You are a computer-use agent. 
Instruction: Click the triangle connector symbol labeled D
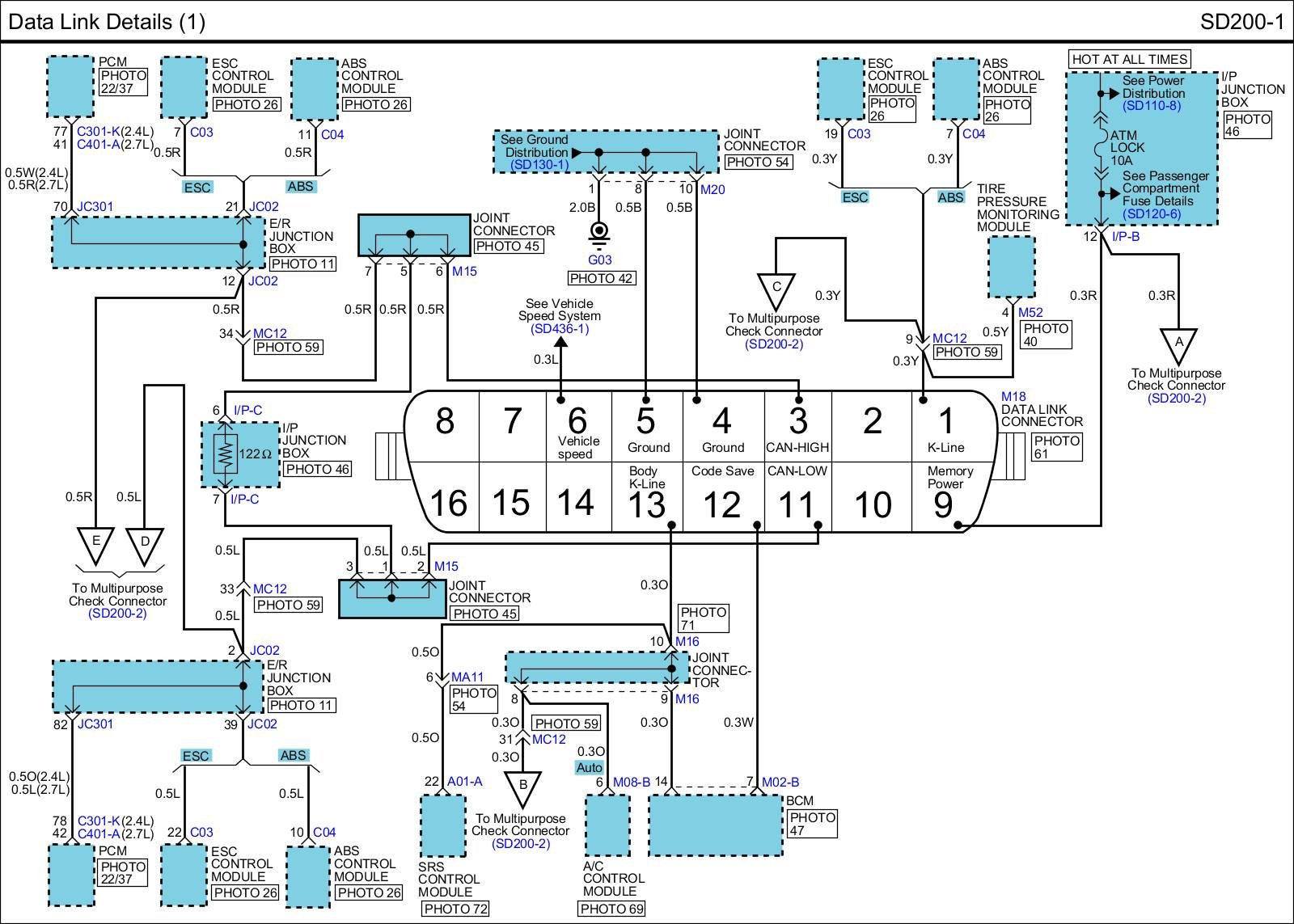(x=145, y=543)
